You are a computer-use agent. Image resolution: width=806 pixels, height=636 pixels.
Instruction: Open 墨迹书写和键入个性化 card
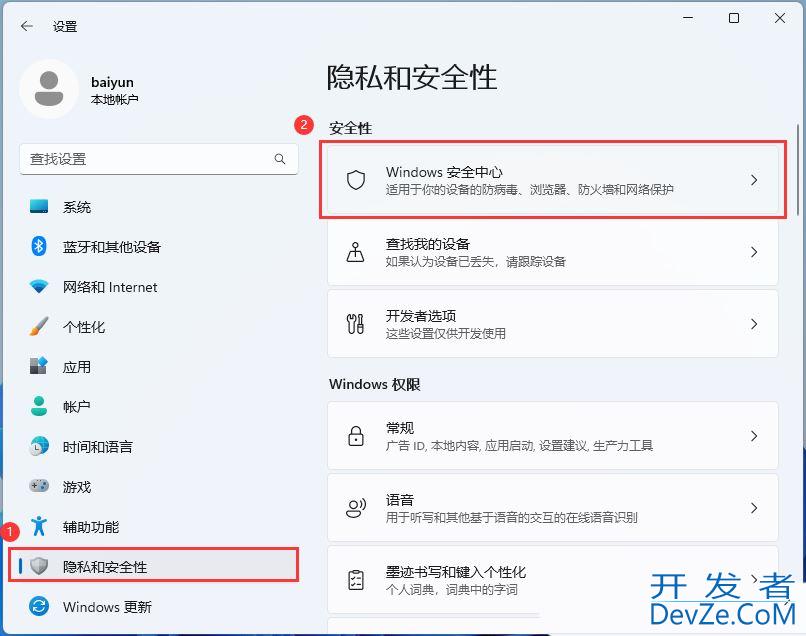pyautogui.click(x=553, y=580)
